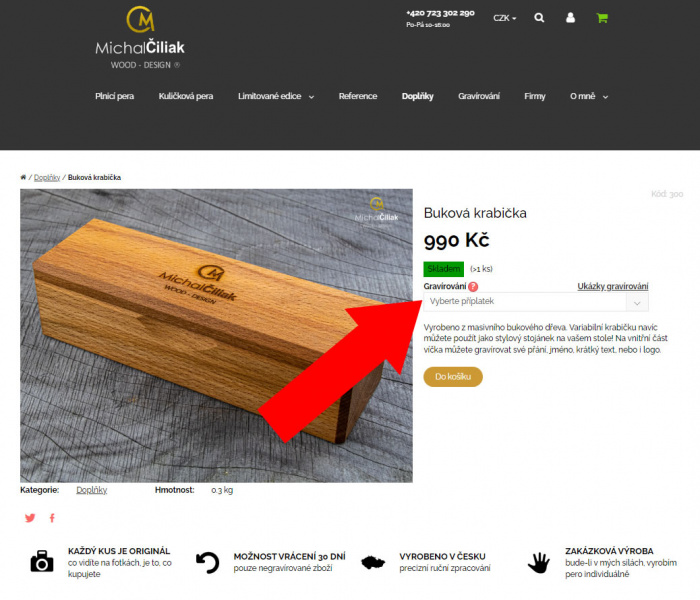Click the Doplňky category link below image

[92, 490]
